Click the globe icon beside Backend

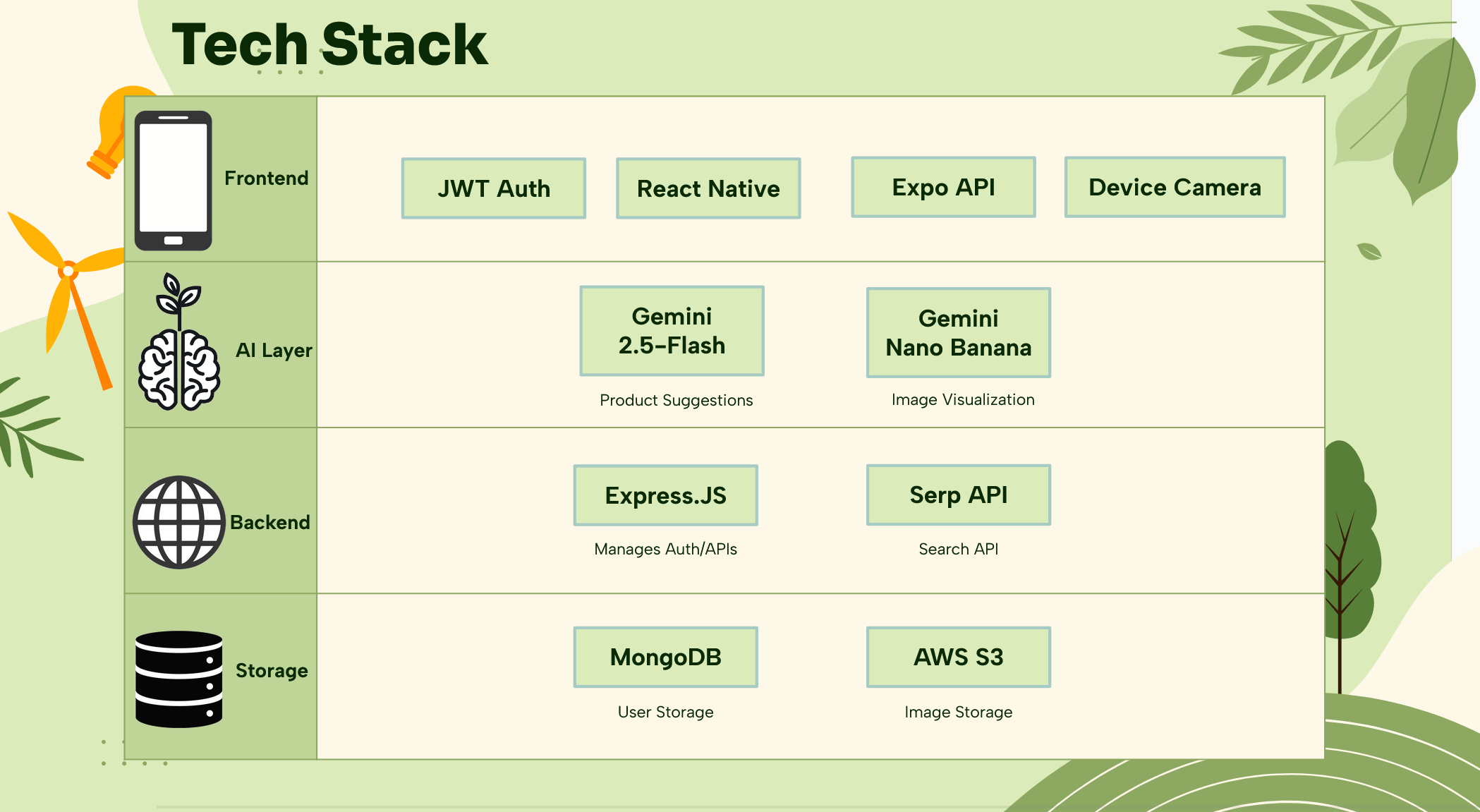click(179, 522)
